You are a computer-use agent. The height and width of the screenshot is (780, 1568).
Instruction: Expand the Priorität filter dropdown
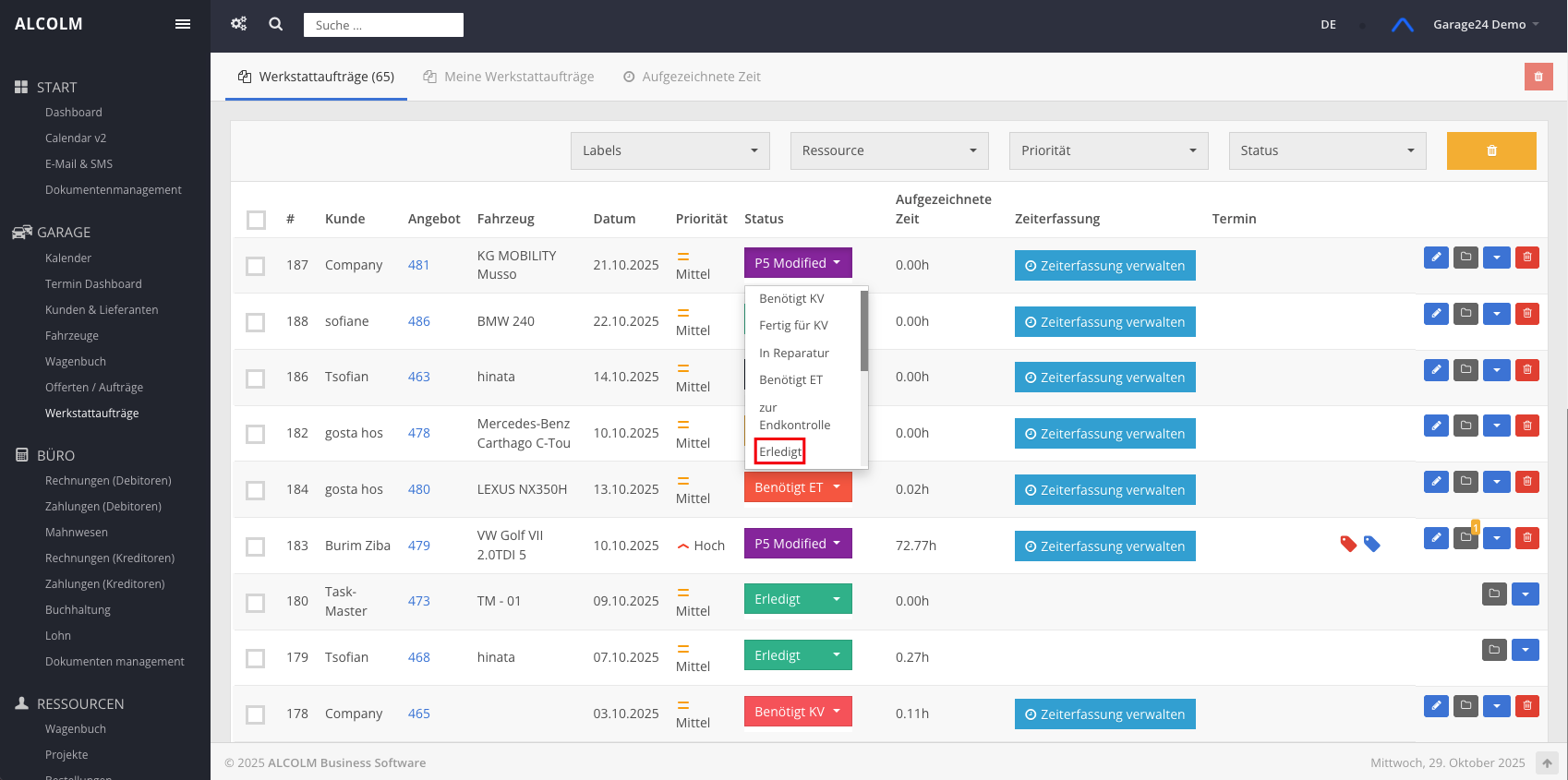1108,150
